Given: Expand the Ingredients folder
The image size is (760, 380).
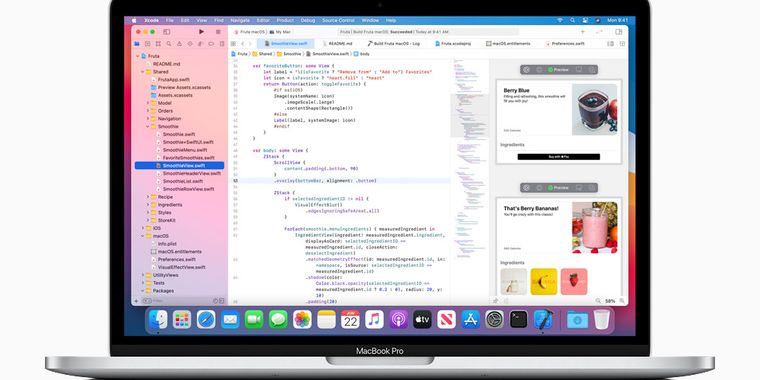Looking at the screenshot, I should [147, 205].
